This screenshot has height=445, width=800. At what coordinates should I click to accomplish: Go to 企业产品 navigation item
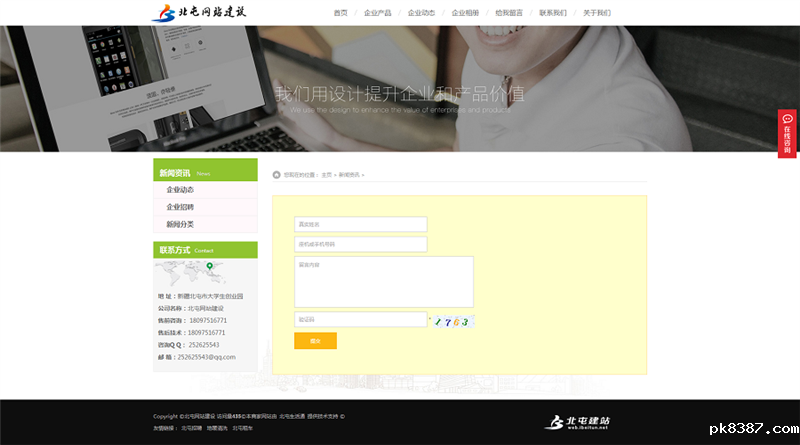pos(377,13)
